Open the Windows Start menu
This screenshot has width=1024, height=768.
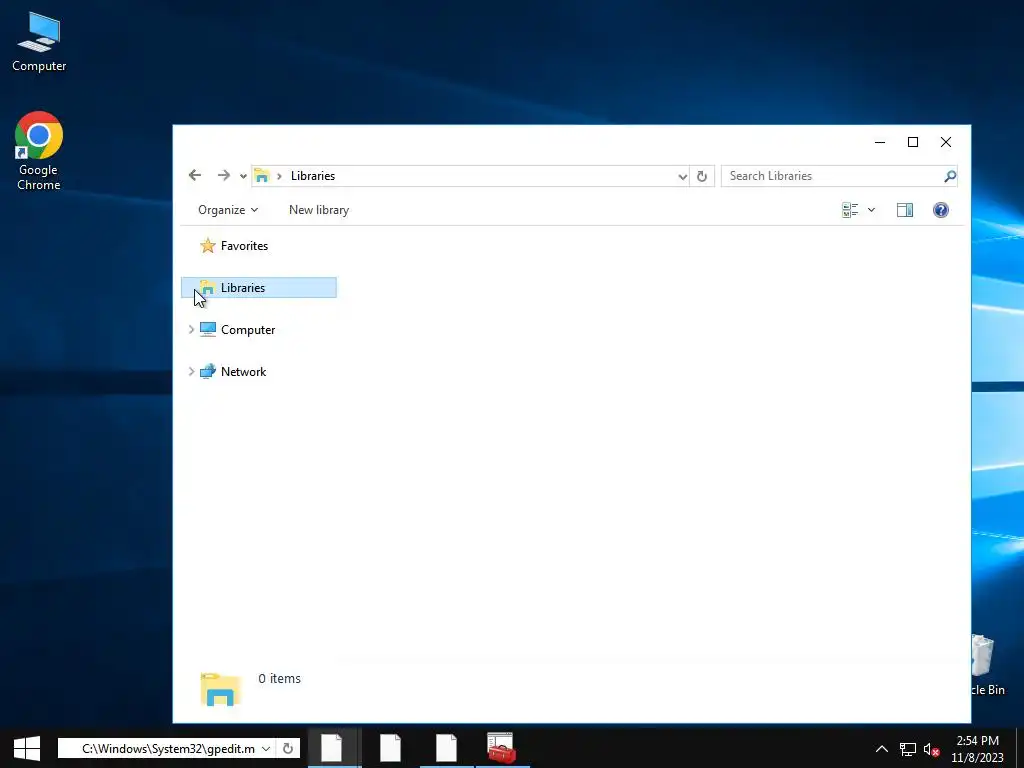27,748
